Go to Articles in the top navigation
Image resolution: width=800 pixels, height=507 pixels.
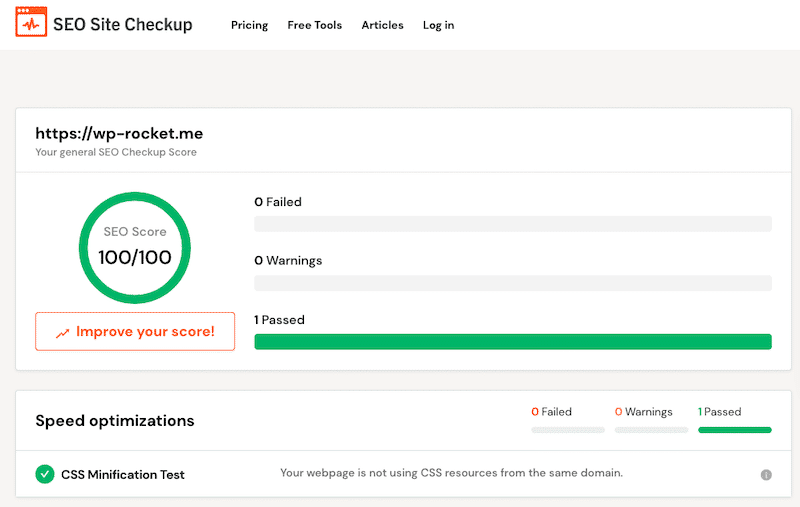[382, 25]
